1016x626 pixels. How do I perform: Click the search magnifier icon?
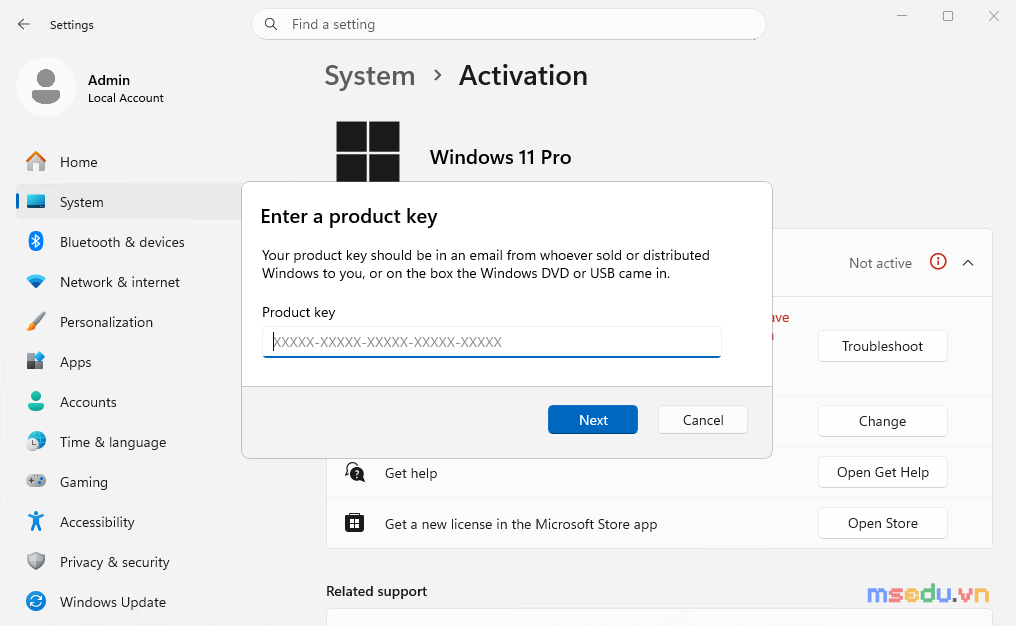(x=271, y=24)
